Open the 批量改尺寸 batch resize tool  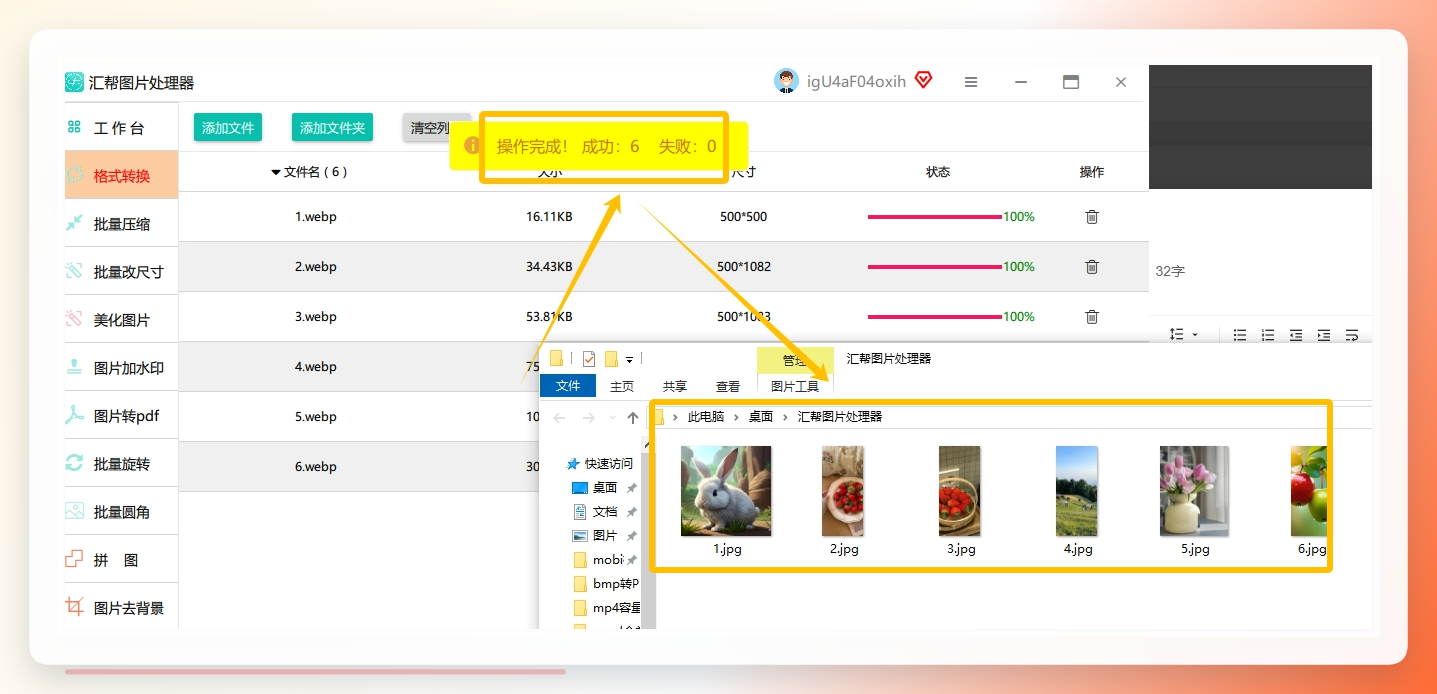click(x=121, y=272)
